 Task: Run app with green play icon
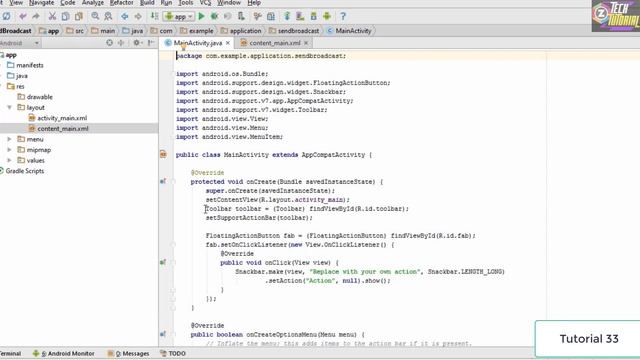pyautogui.click(x=201, y=16)
